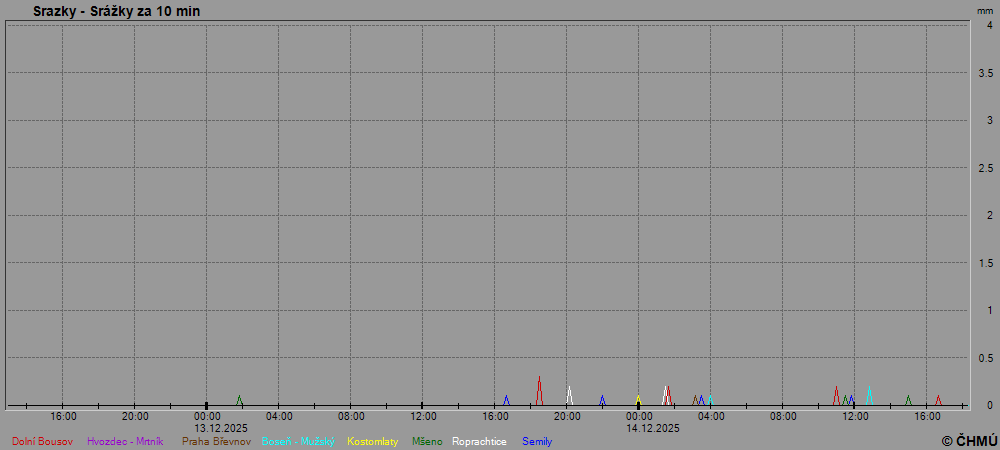Select the Hvozdec - Mrtník legend entry
This screenshot has width=1000, height=450.
pos(125,441)
